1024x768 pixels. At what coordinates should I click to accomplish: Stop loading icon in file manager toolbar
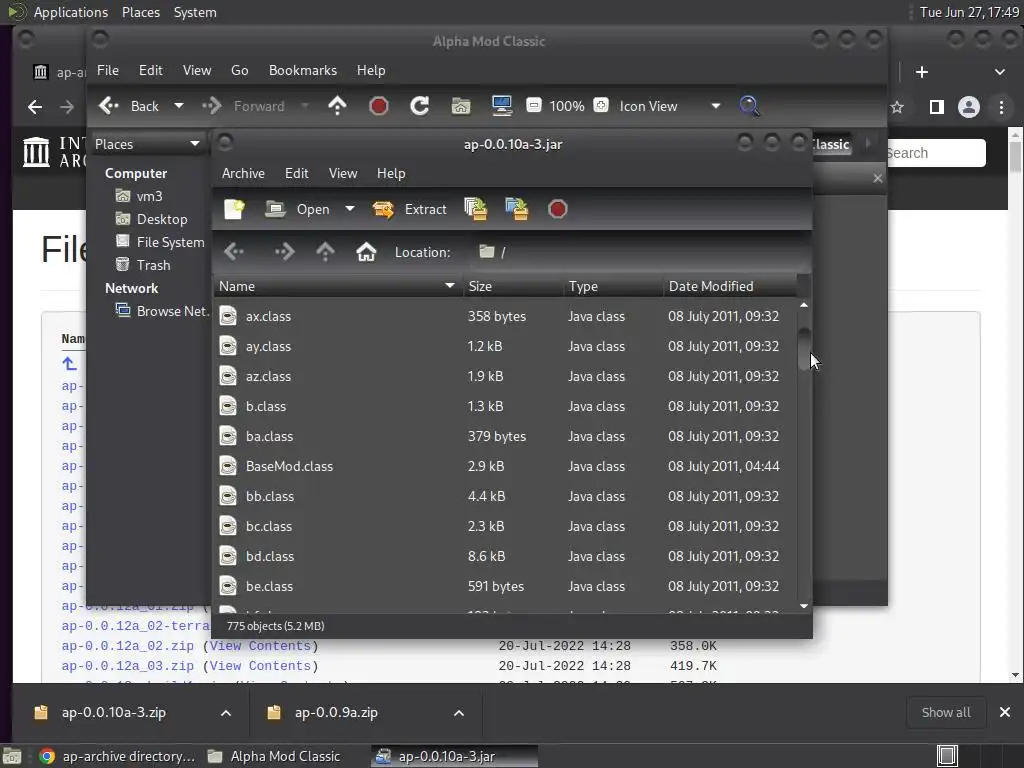(x=379, y=106)
